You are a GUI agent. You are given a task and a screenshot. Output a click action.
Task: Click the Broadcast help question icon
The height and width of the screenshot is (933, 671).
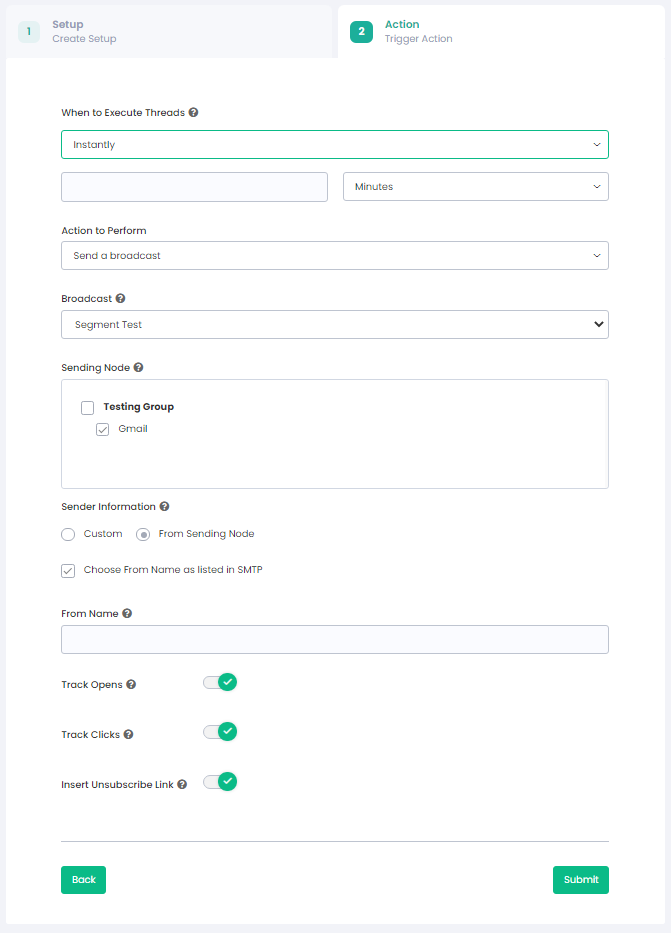120,299
